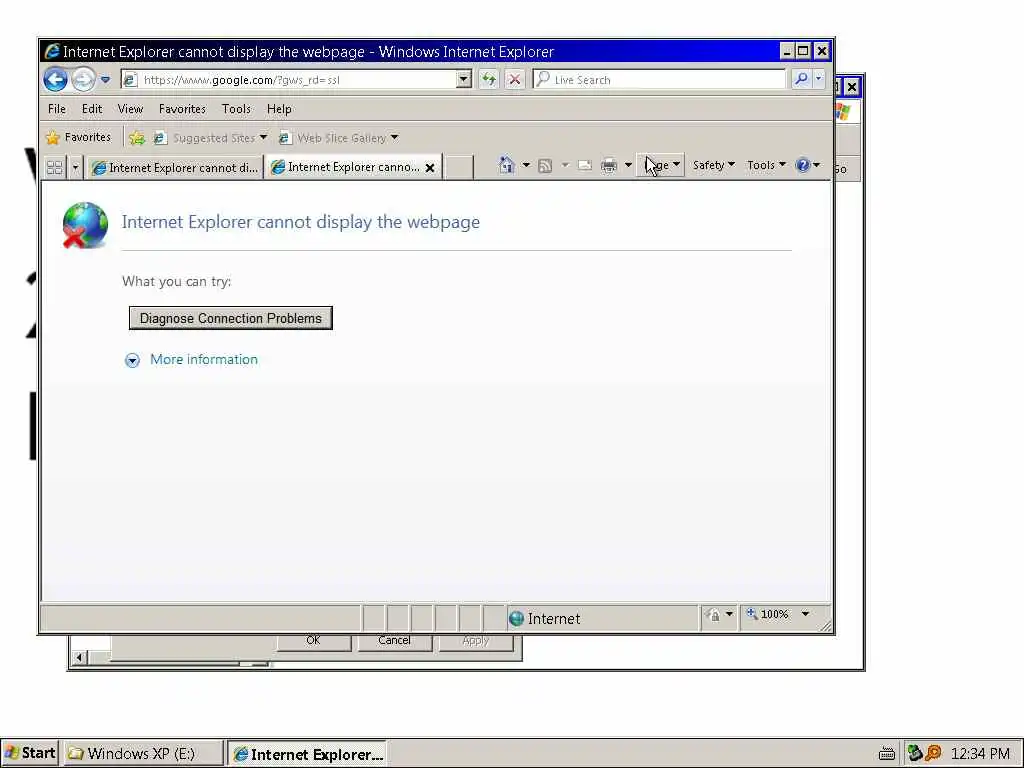Image resolution: width=1024 pixels, height=768 pixels.
Task: Stop loading with the red X icon
Action: coord(515,80)
